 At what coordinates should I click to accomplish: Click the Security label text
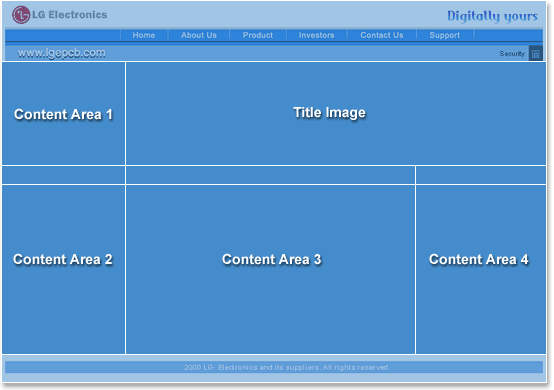(512, 54)
